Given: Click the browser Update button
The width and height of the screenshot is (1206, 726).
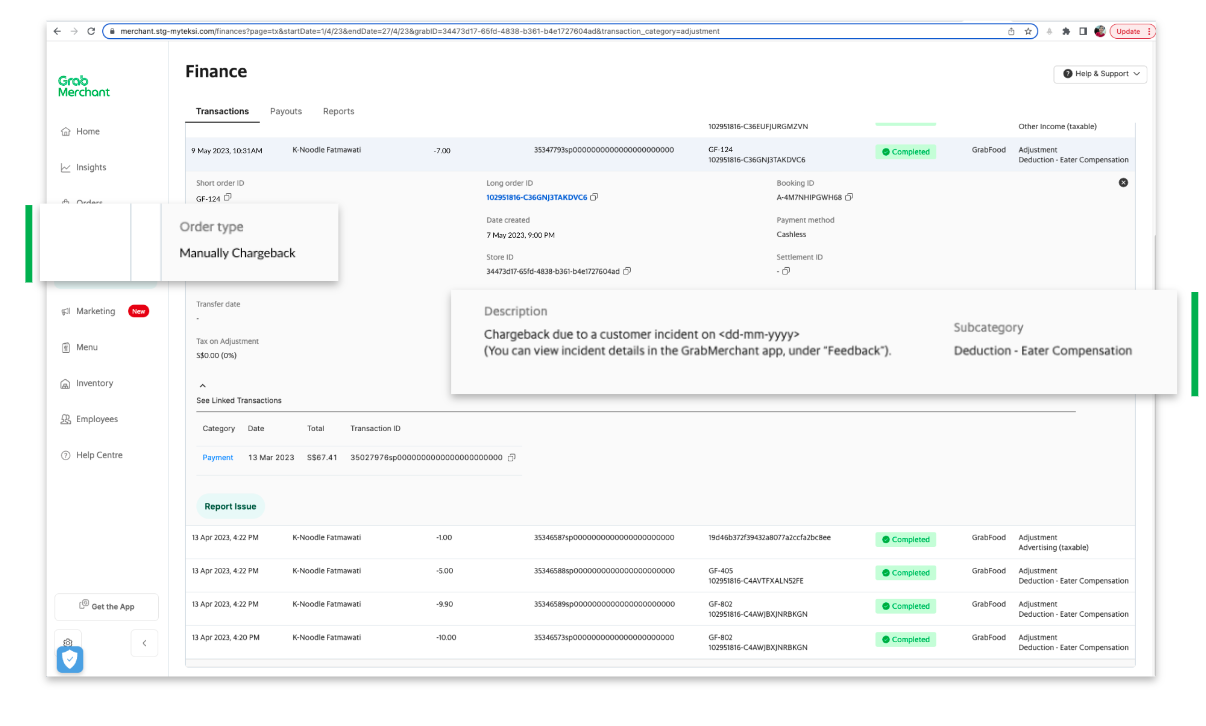Looking at the screenshot, I should click(1132, 31).
